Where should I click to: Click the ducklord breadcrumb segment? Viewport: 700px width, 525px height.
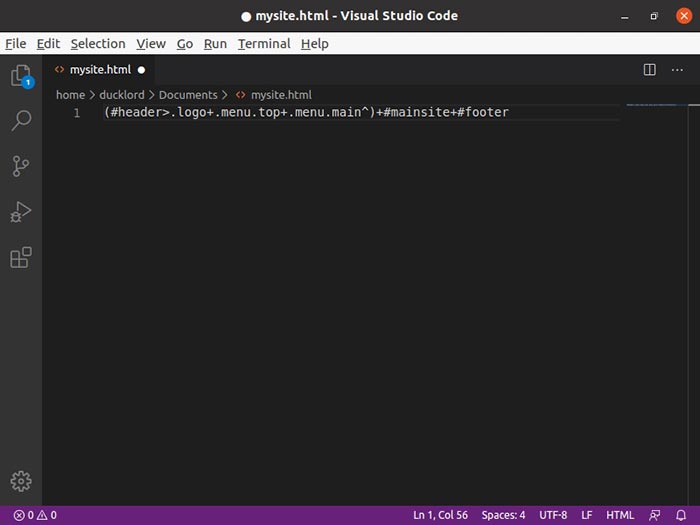coord(122,95)
